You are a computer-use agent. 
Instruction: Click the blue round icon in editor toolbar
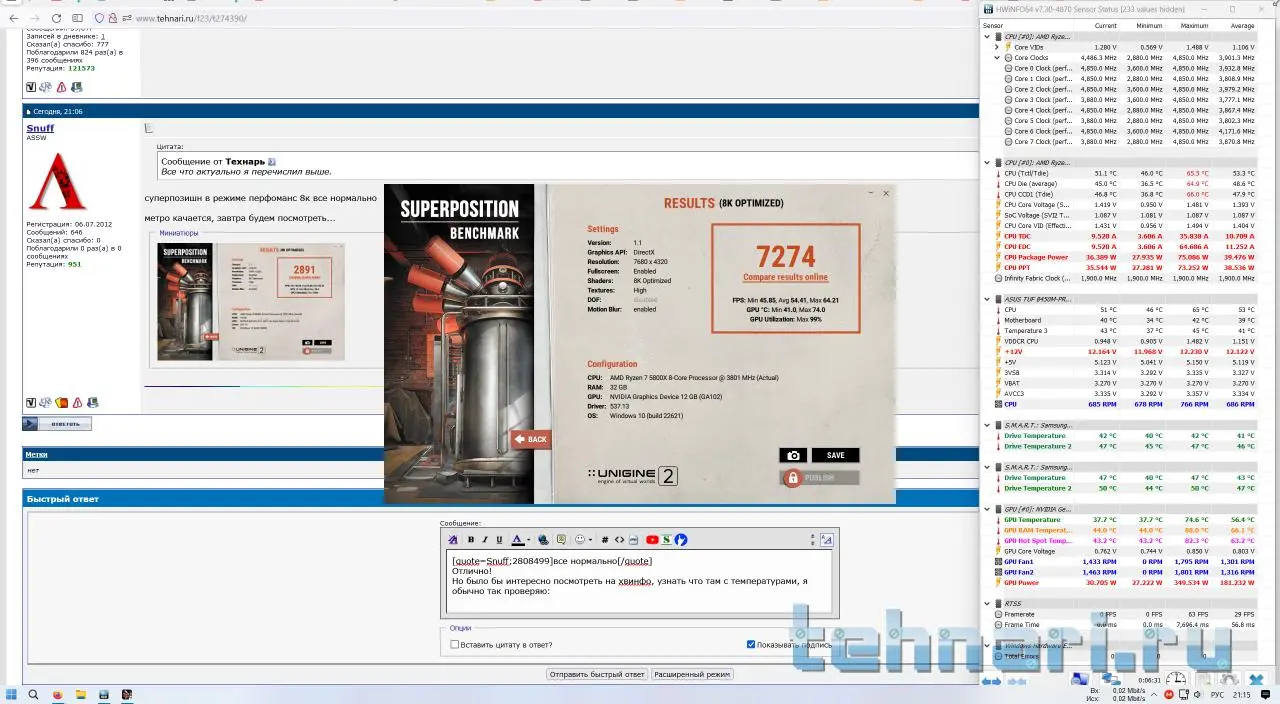click(680, 540)
